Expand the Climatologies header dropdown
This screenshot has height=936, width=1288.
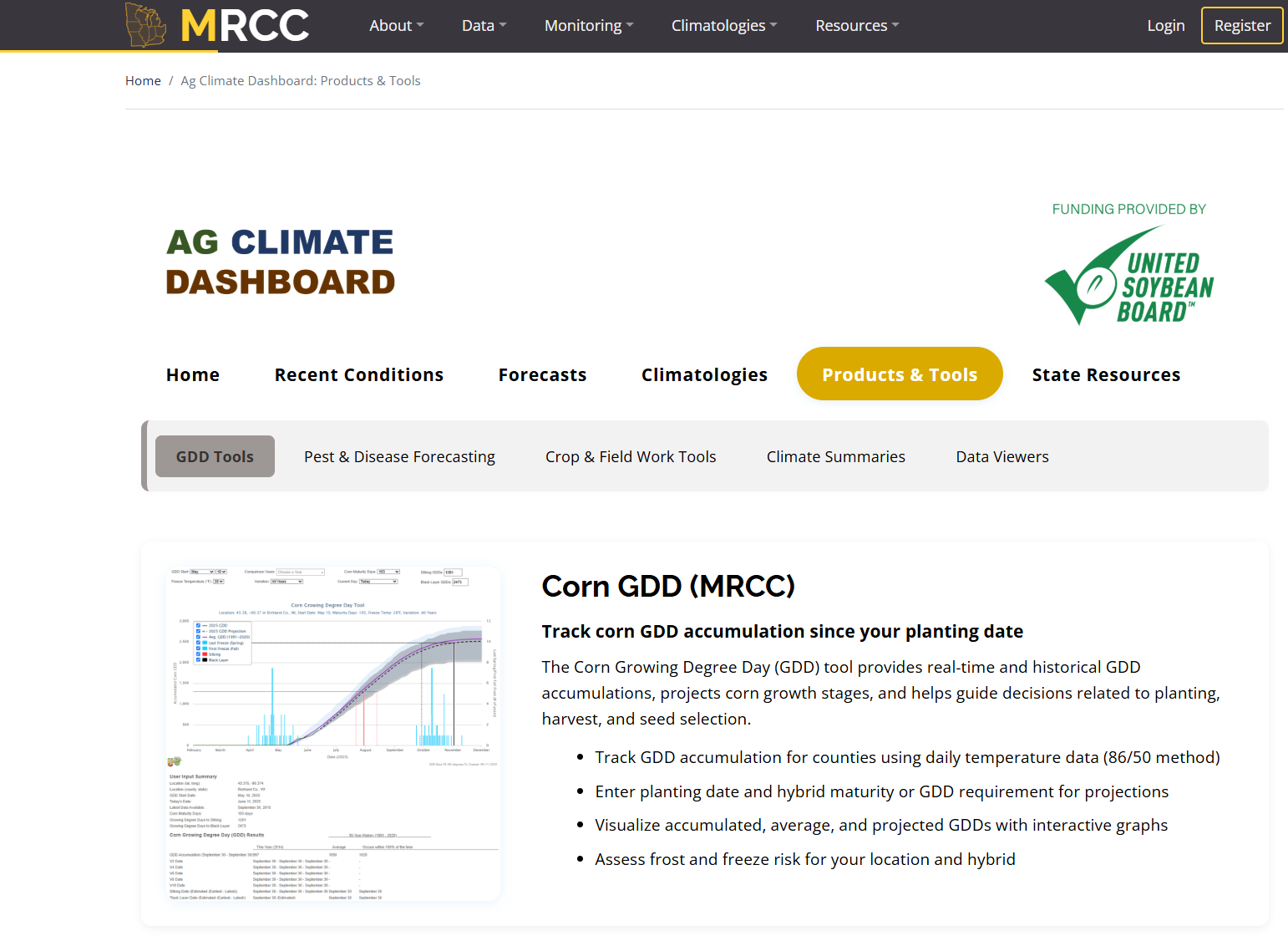pyautogui.click(x=724, y=26)
